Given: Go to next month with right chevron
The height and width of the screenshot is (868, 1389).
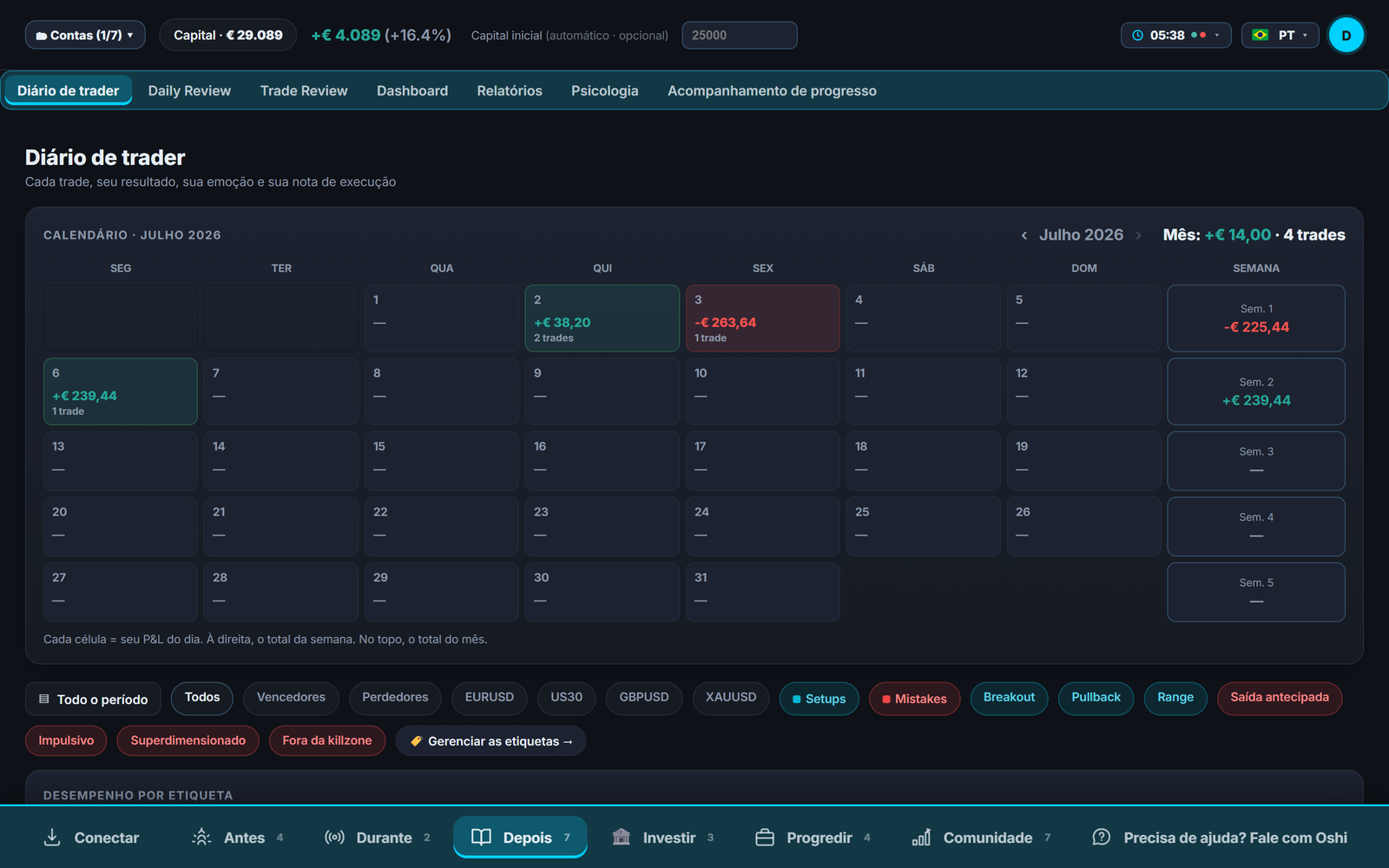Looking at the screenshot, I should pos(1138,235).
